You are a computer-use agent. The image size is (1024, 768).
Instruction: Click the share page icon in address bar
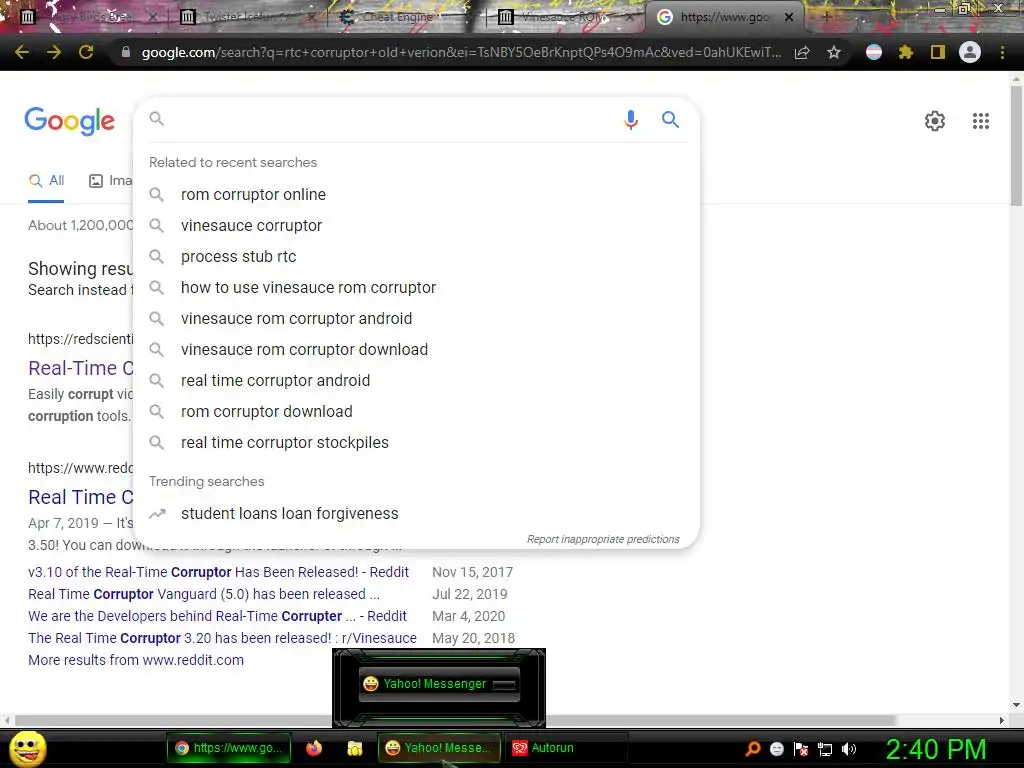click(802, 52)
